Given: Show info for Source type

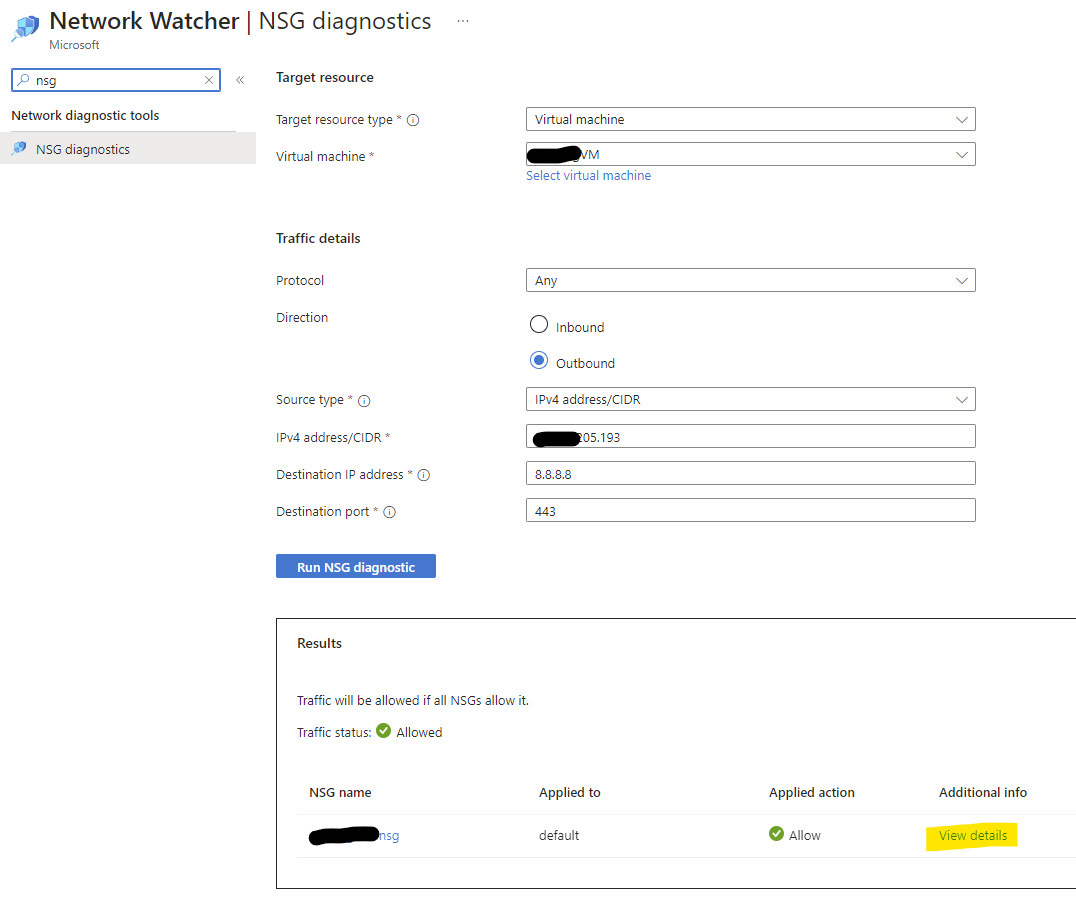Looking at the screenshot, I should [x=364, y=401].
